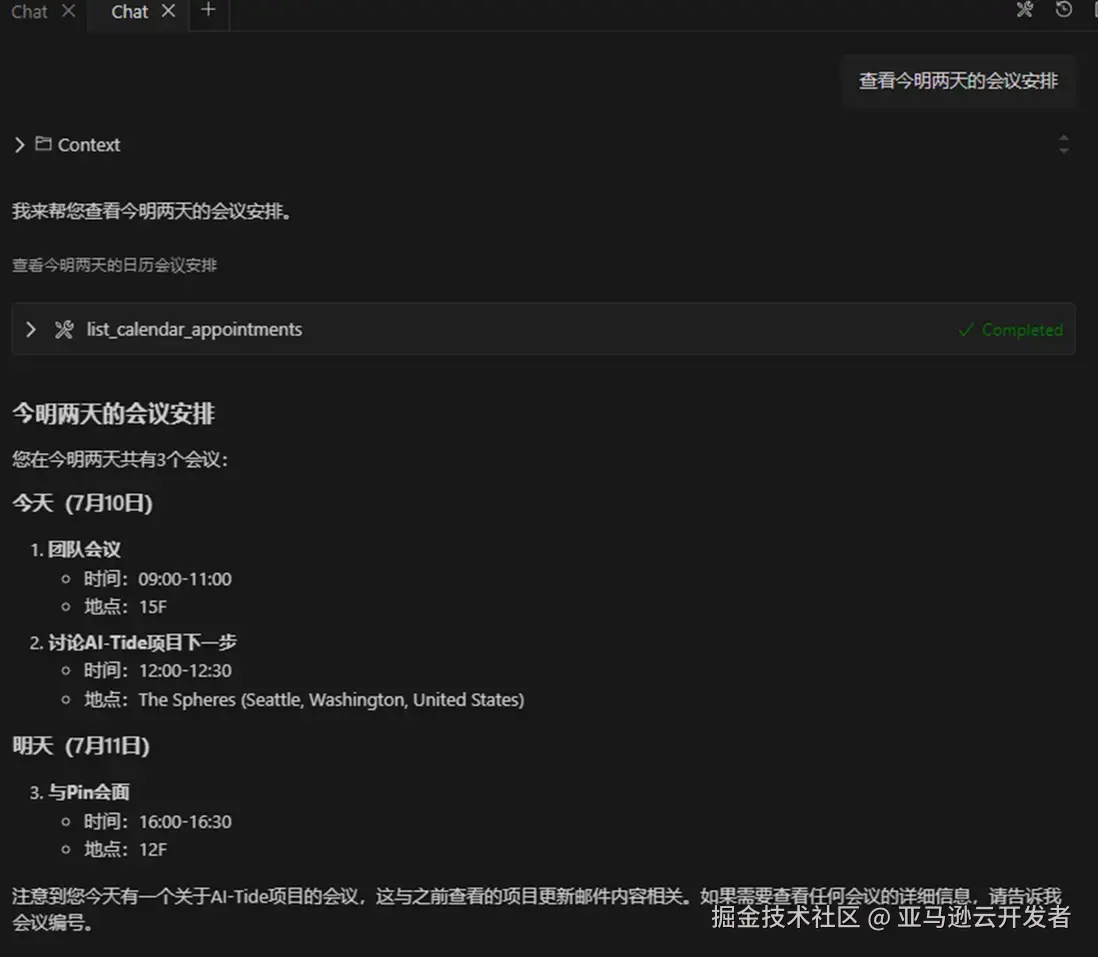The image size is (1098, 957).
Task: Click the green checkmark next to Completed
Action: coord(966,329)
